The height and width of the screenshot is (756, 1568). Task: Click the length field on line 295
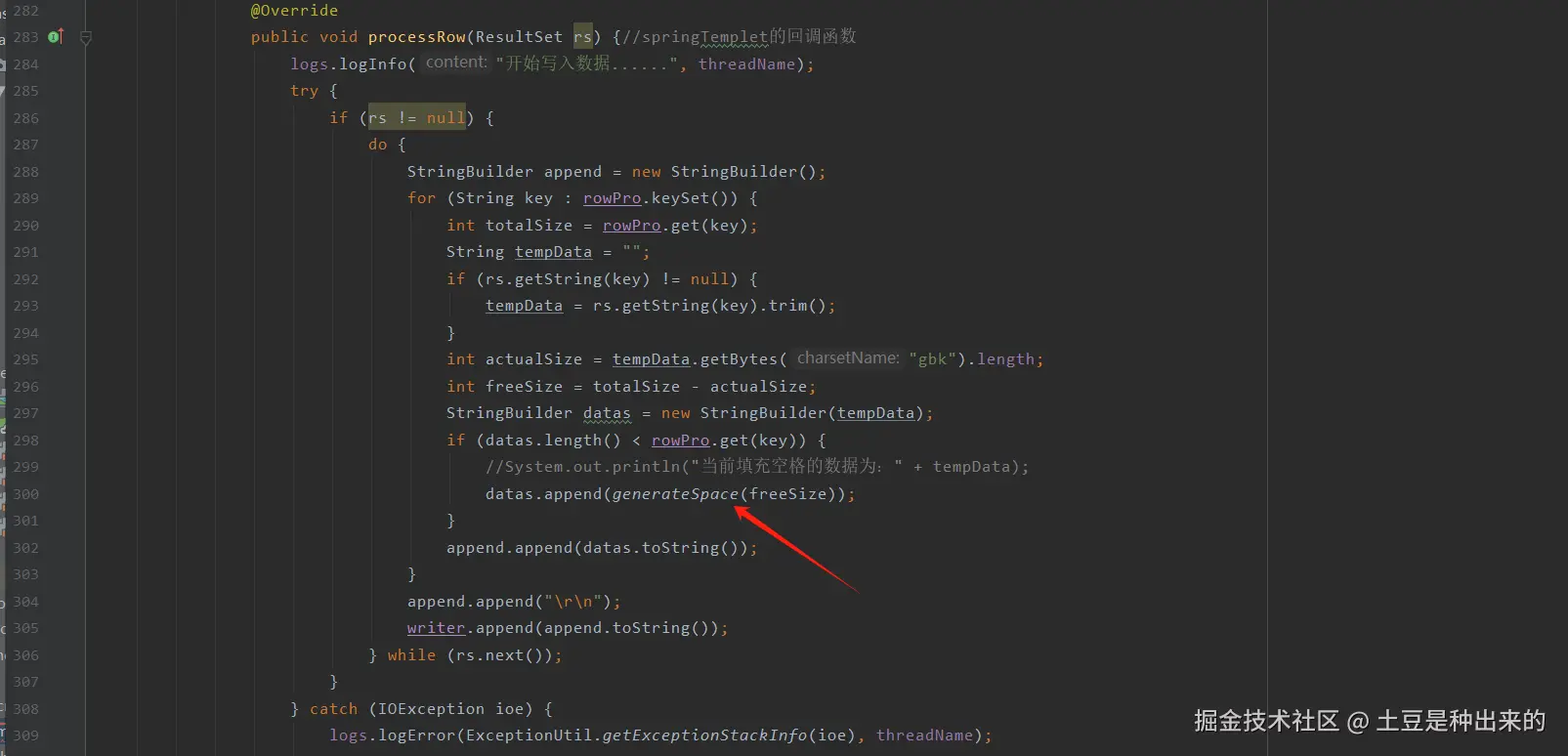pyautogui.click(x=1006, y=359)
